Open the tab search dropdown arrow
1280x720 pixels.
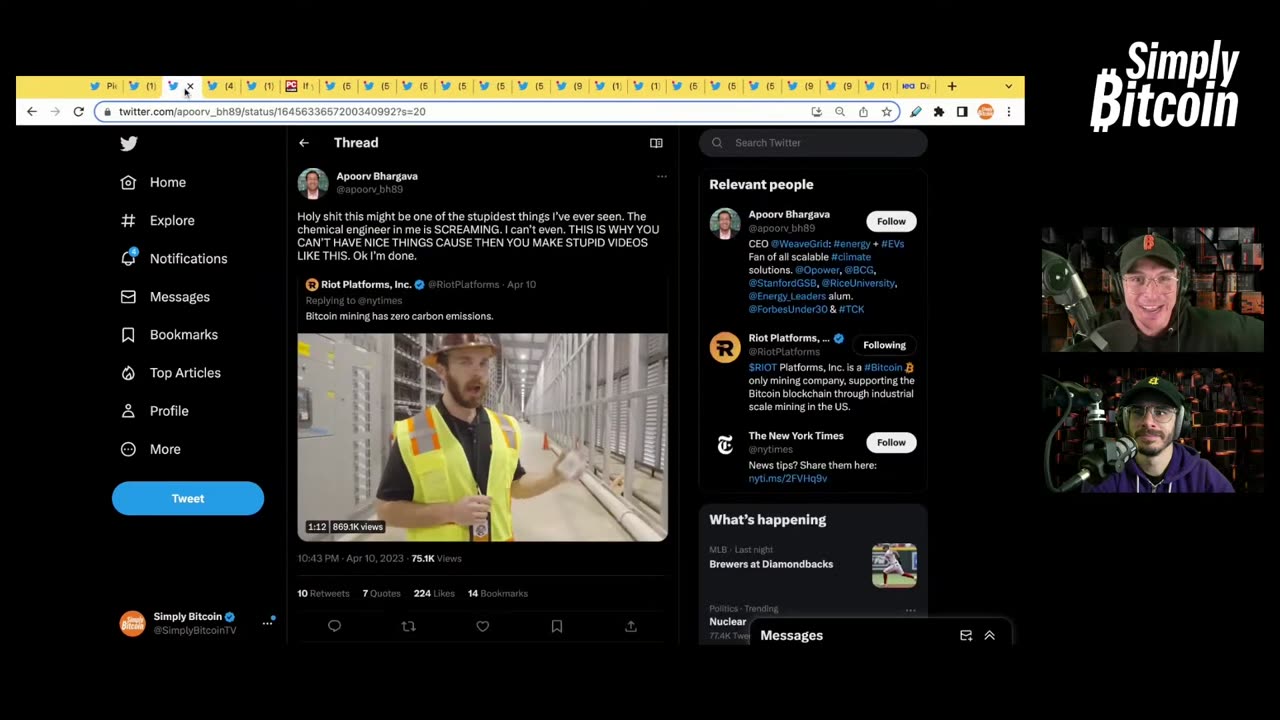[x=1008, y=86]
